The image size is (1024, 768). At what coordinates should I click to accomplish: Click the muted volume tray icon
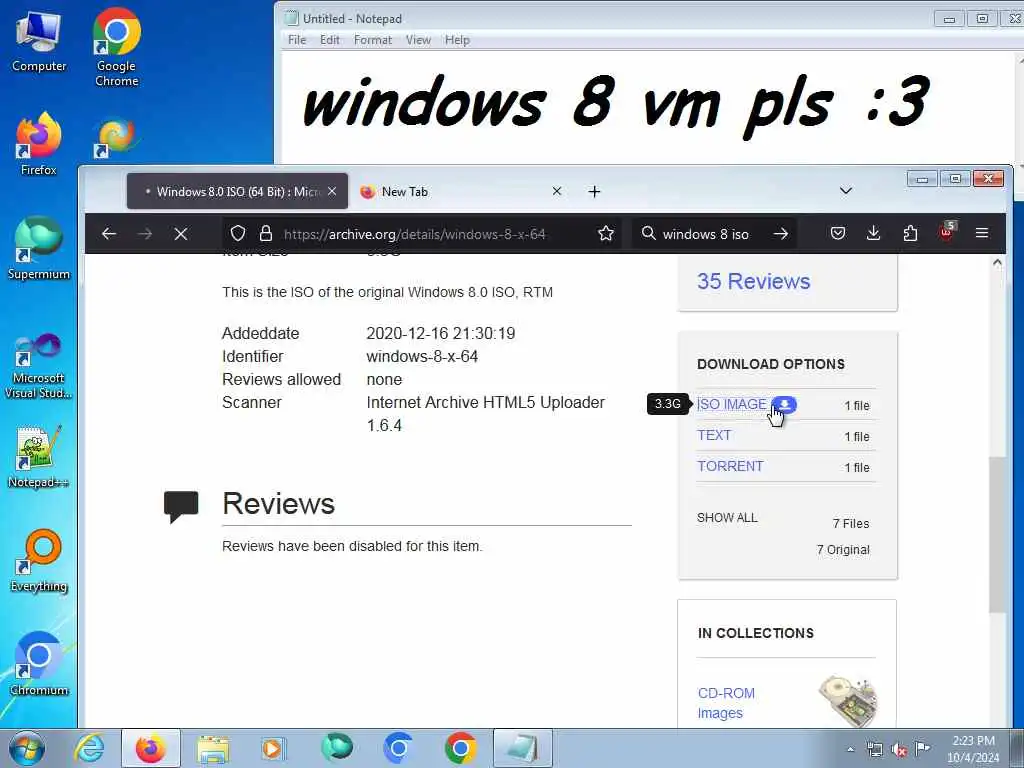(x=899, y=750)
